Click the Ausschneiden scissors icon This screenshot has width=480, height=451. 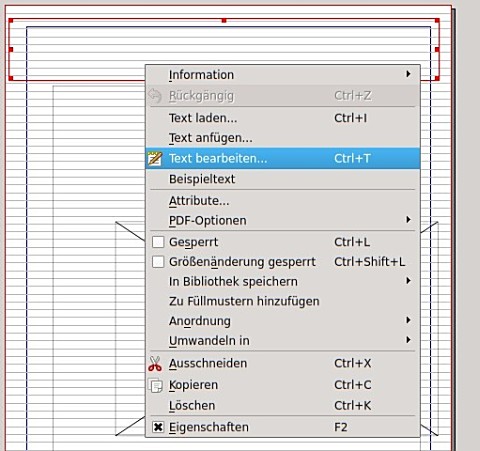tap(155, 364)
